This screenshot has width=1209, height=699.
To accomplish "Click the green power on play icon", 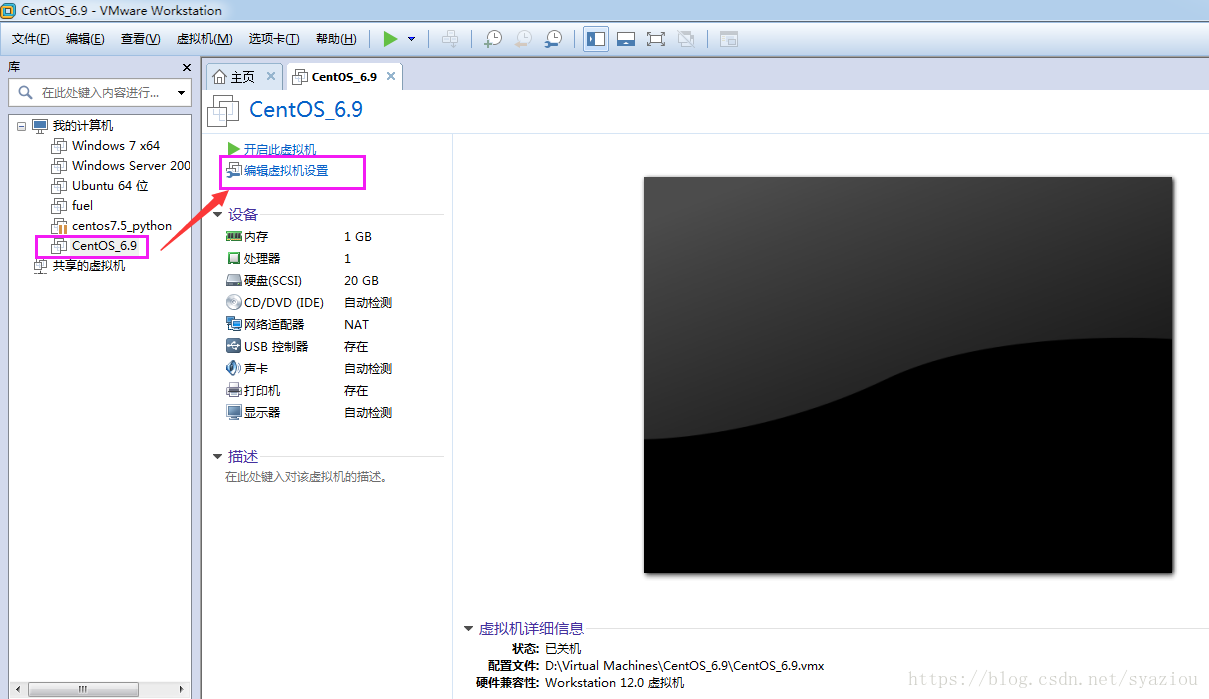I will 390,39.
